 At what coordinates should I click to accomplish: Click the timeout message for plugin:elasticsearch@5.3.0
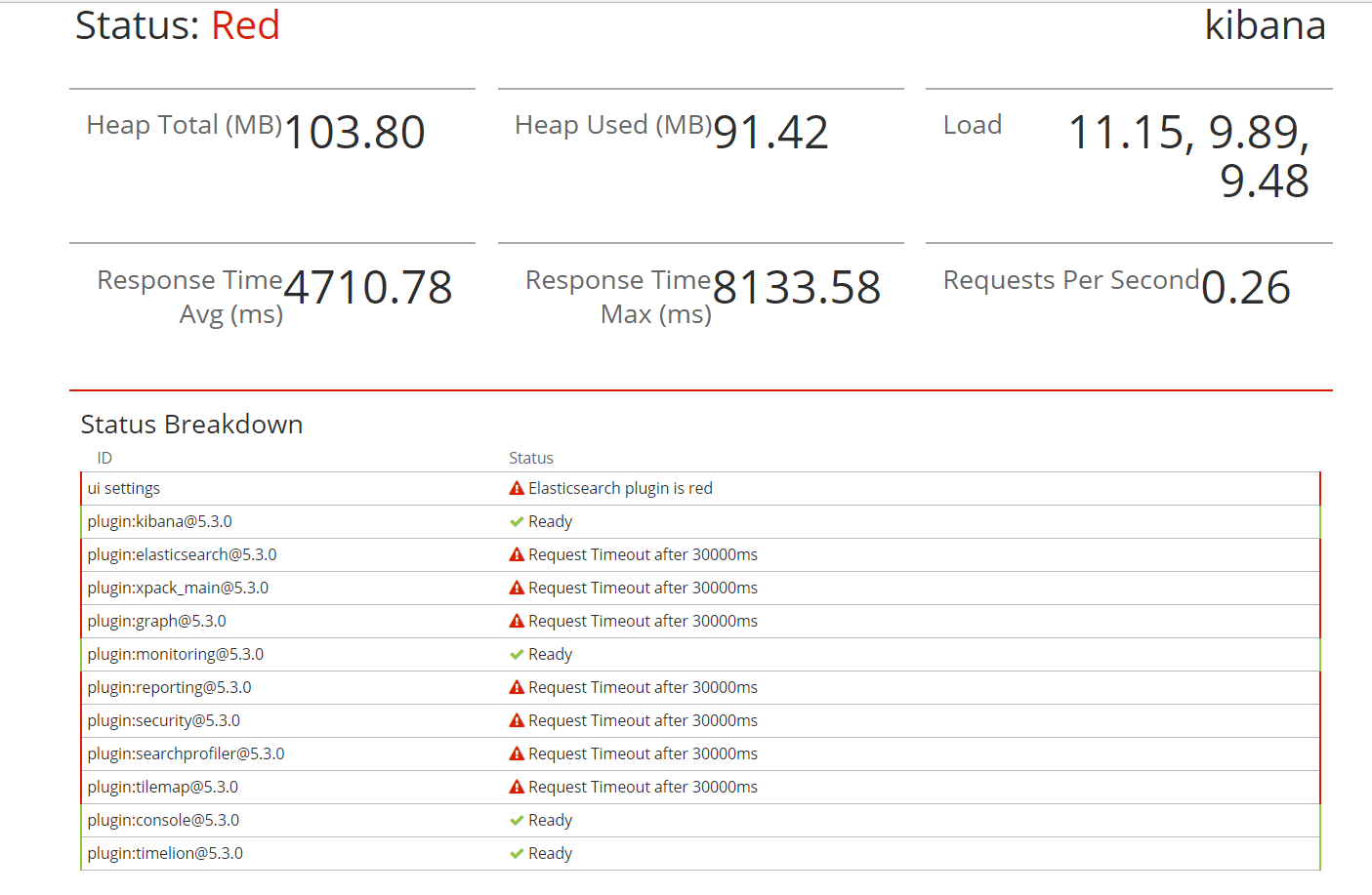tap(643, 554)
